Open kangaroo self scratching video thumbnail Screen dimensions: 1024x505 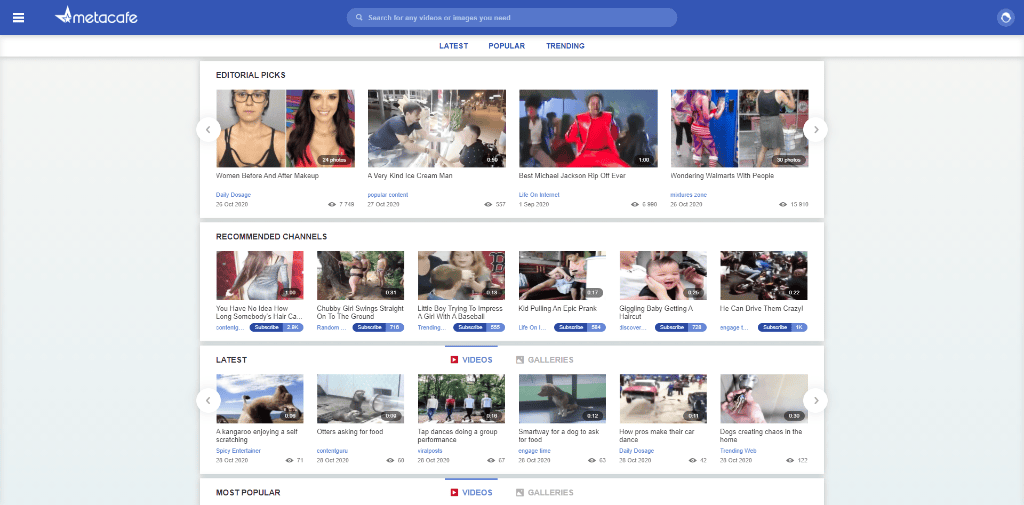260,399
